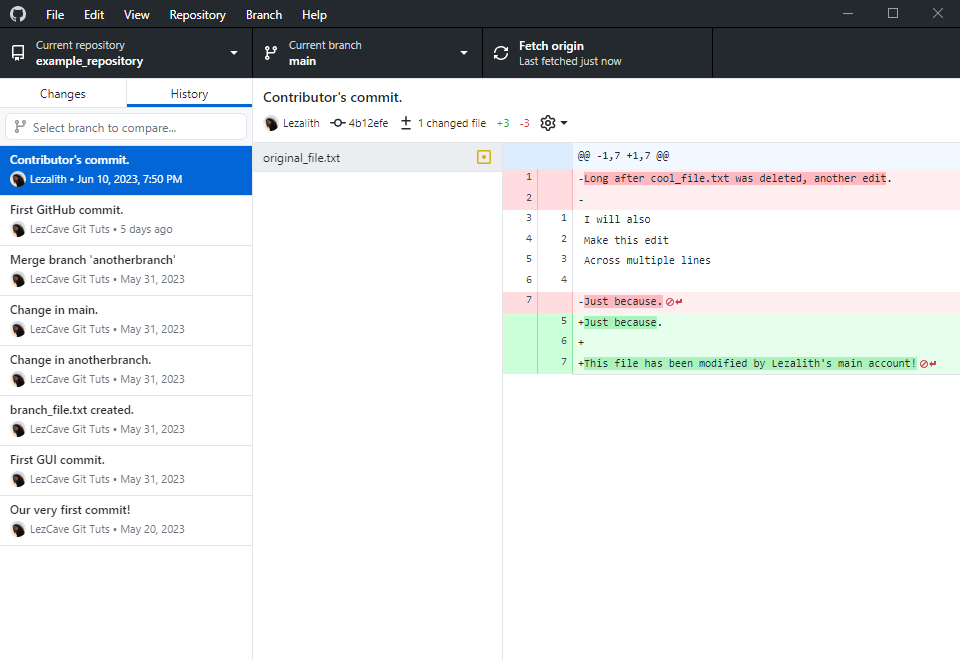Select the "Merge branch 'anotherbranch'" history entry

point(126,271)
